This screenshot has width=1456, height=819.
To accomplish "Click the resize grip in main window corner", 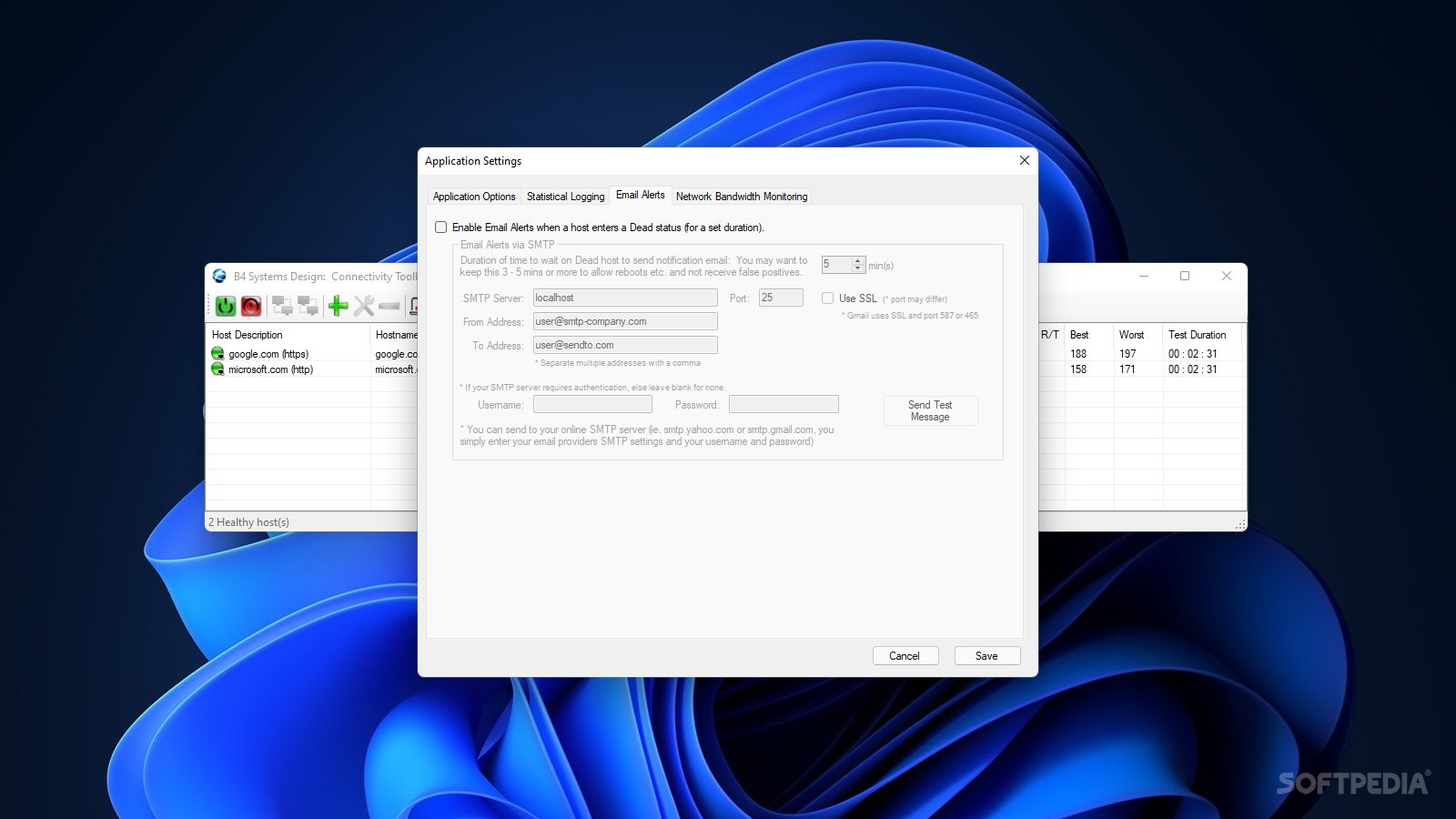I will point(1240,524).
